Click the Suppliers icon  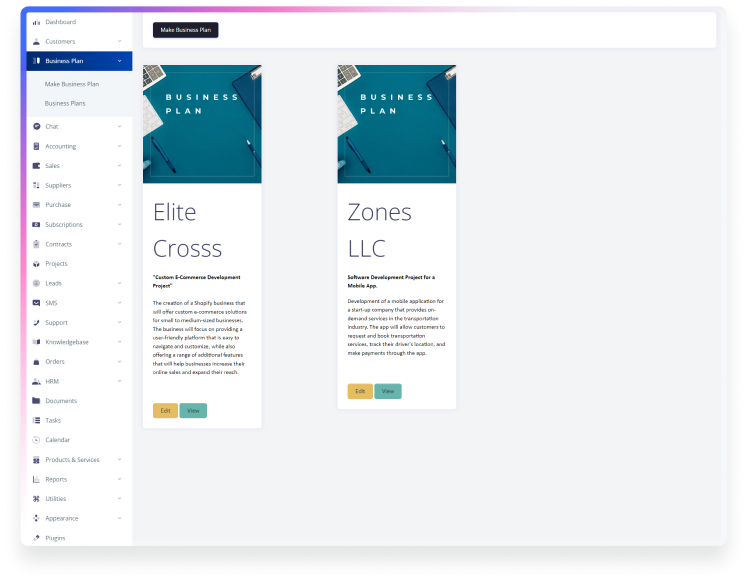[36, 185]
